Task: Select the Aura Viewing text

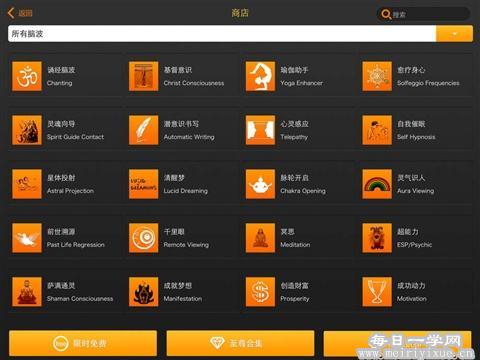Action: pos(415,191)
